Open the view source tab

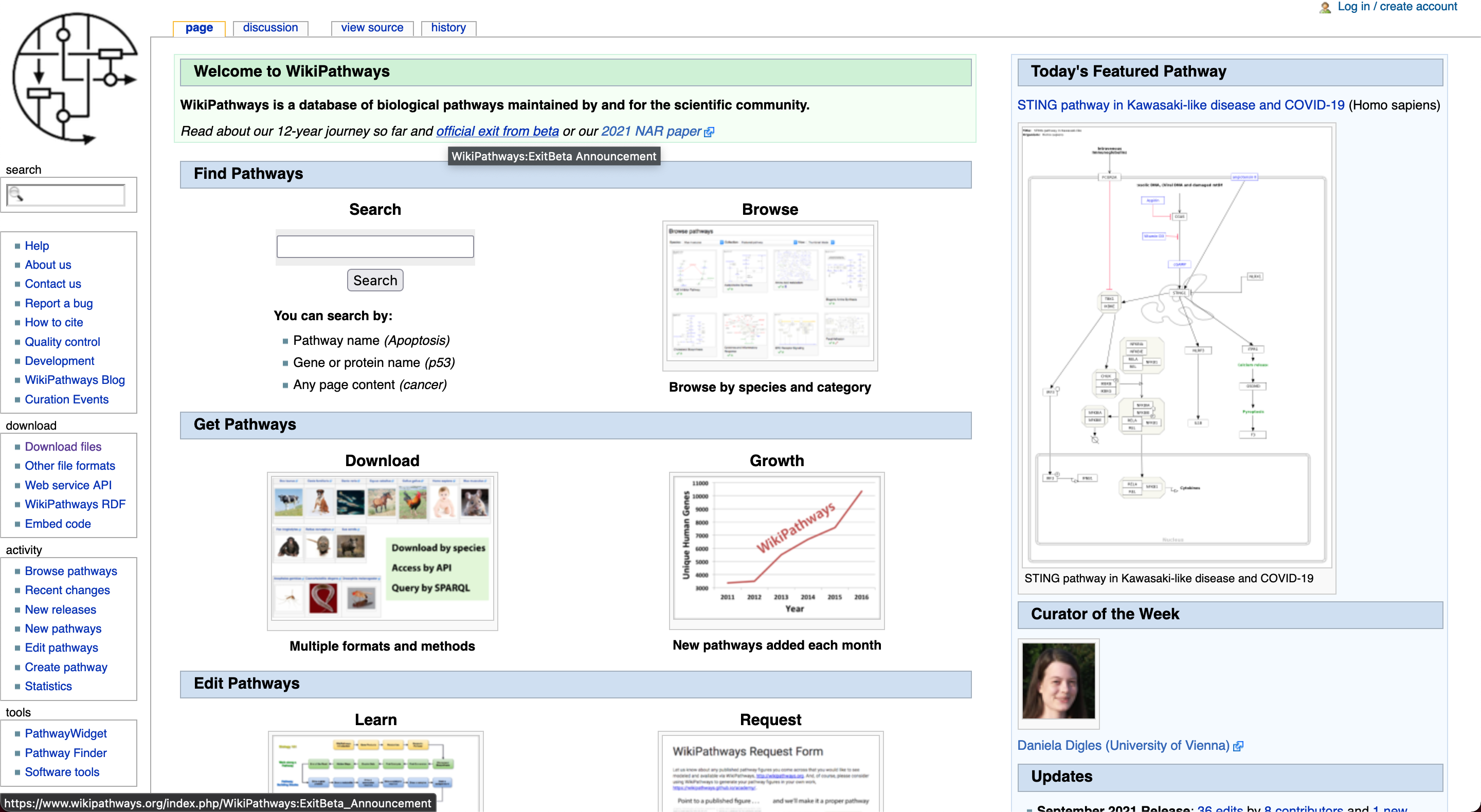[372, 28]
